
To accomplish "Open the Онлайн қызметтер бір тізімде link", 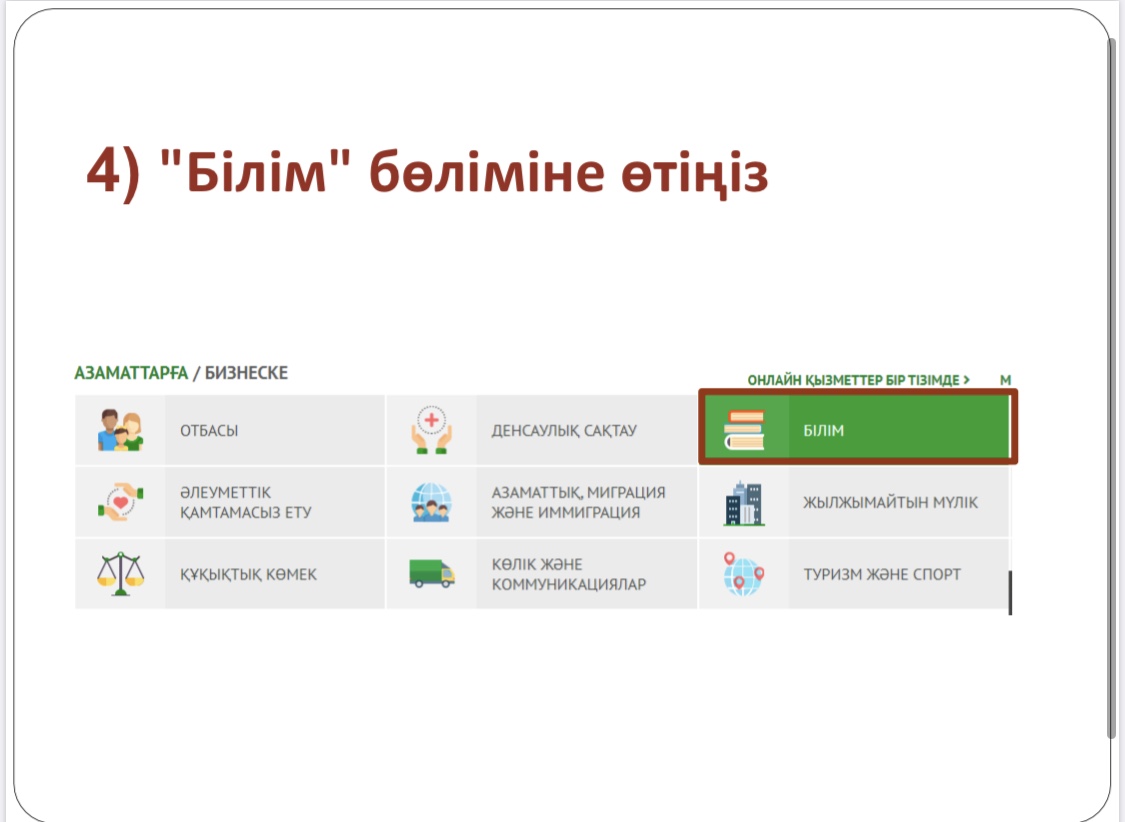I will [858, 381].
